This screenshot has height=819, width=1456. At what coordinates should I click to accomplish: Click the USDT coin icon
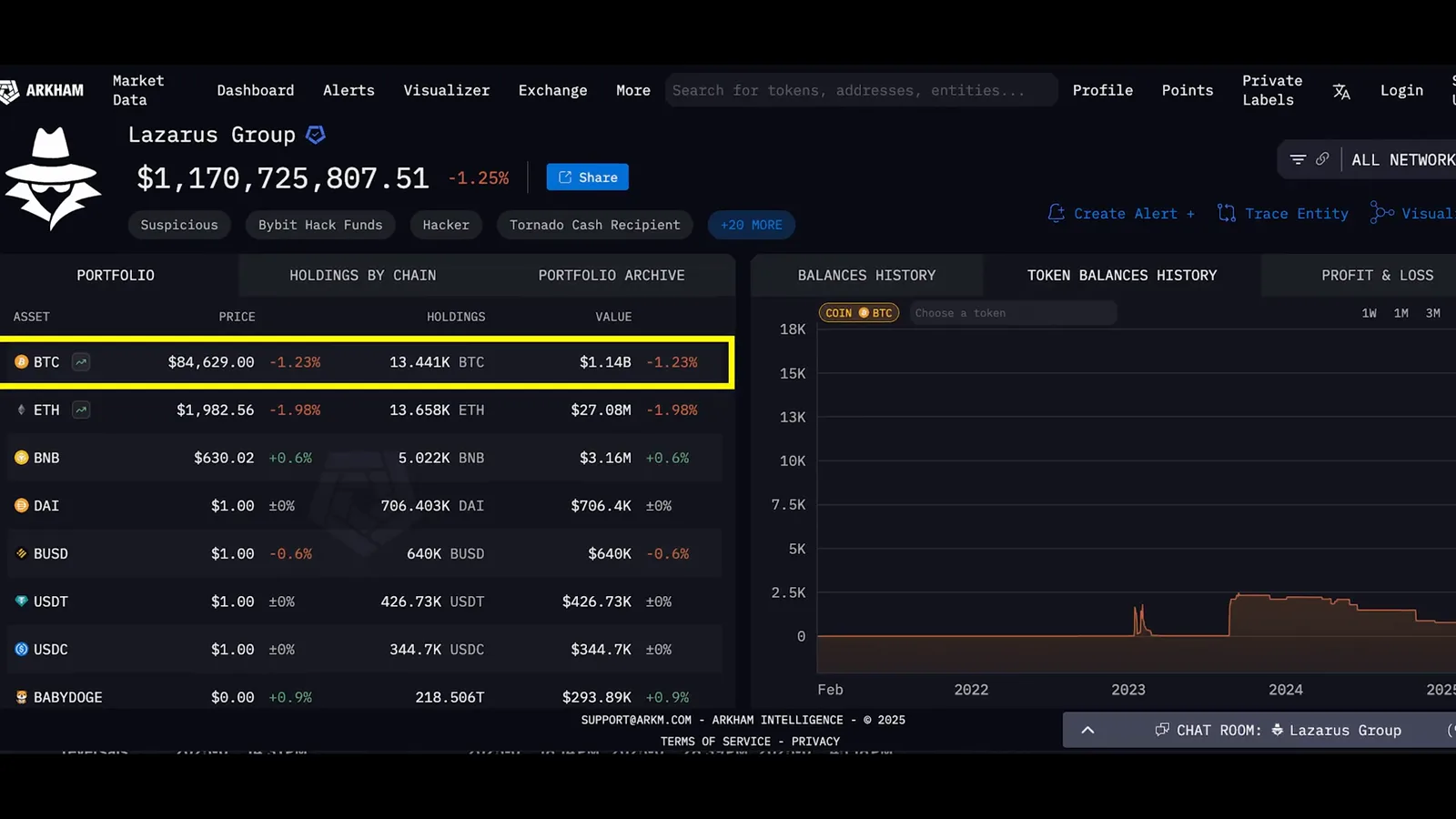[x=22, y=602]
